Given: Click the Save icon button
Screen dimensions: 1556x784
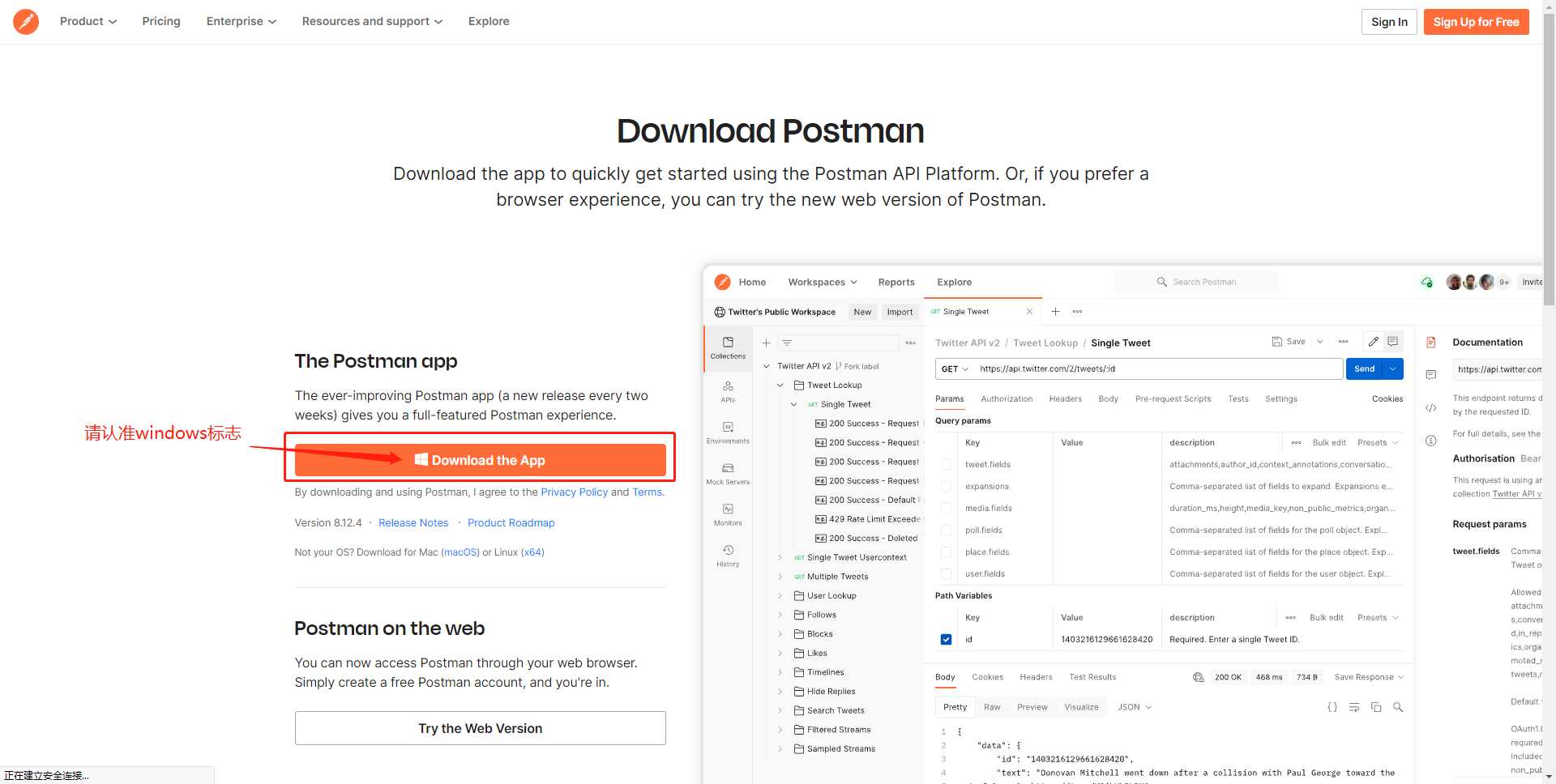Looking at the screenshot, I should pyautogui.click(x=1288, y=342).
